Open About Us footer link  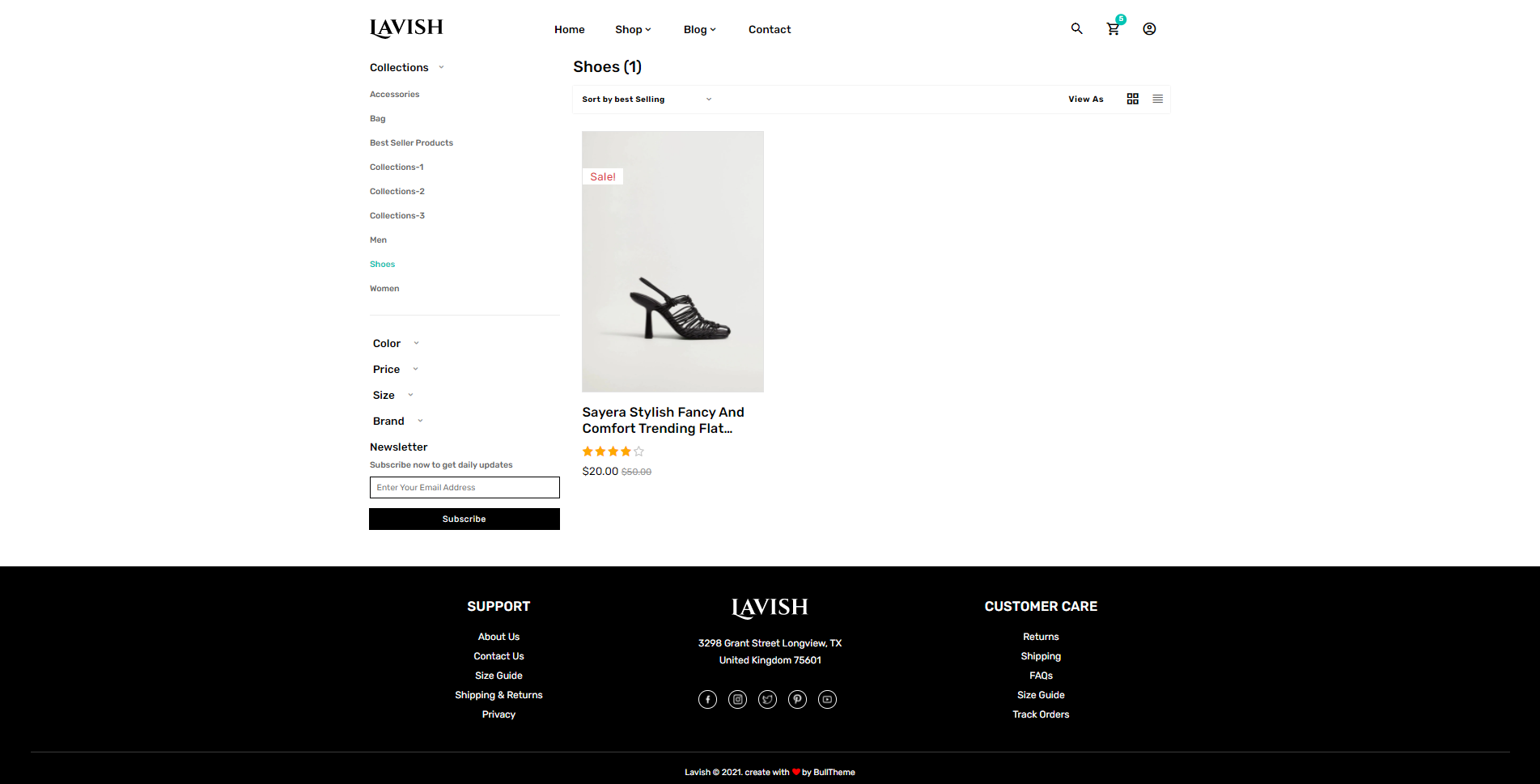coord(498,637)
